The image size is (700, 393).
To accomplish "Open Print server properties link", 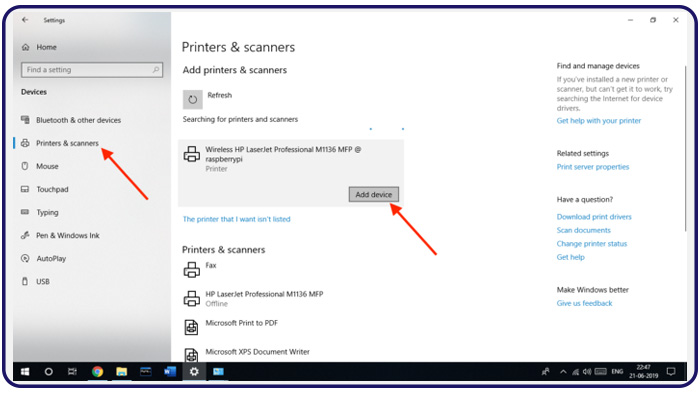I will coord(592,167).
